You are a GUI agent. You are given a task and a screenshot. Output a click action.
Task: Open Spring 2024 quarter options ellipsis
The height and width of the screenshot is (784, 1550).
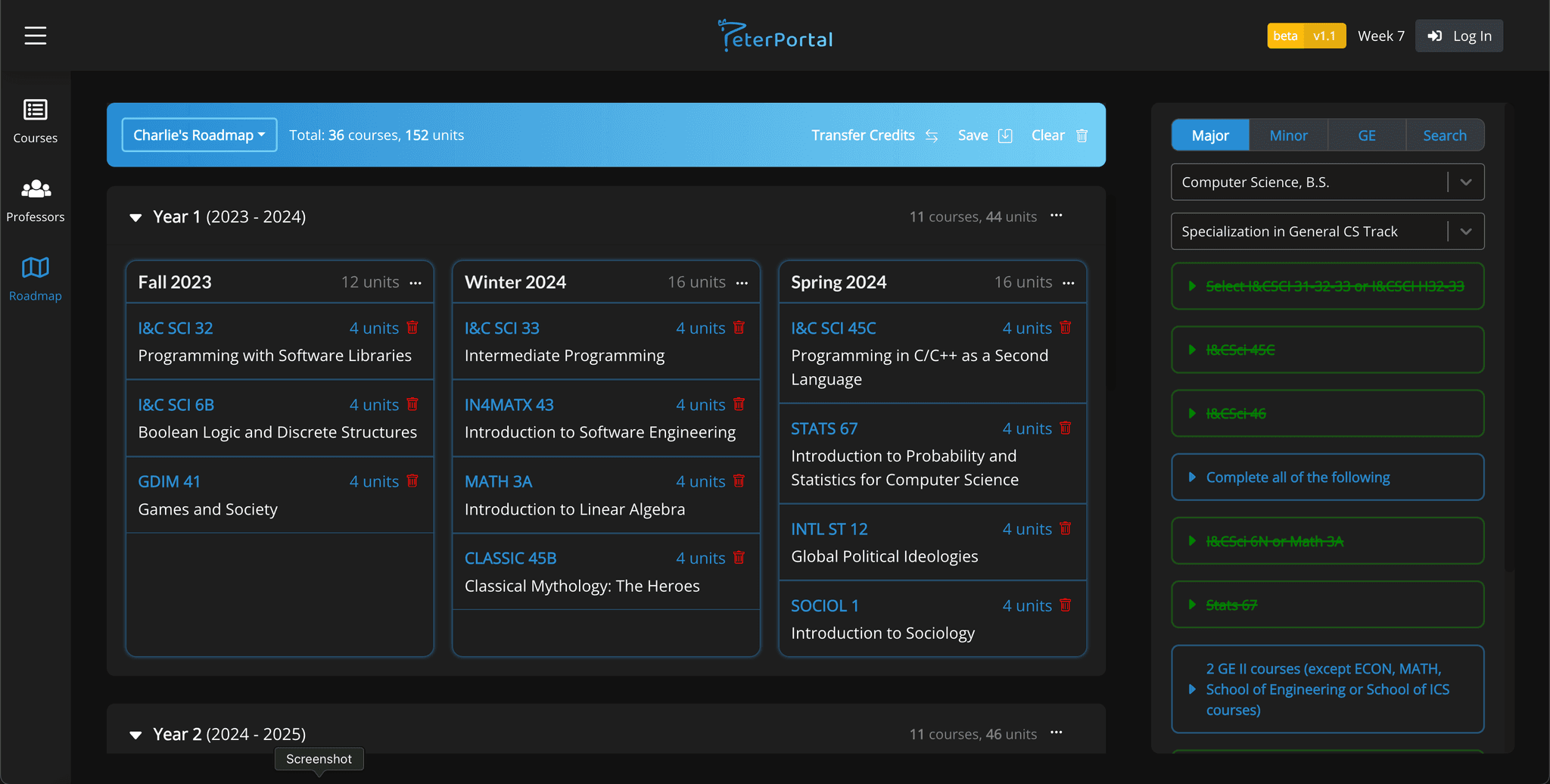(1069, 283)
